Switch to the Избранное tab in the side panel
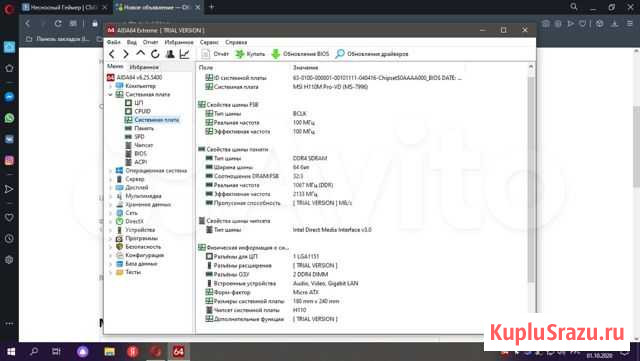The image size is (640, 361). (x=144, y=67)
